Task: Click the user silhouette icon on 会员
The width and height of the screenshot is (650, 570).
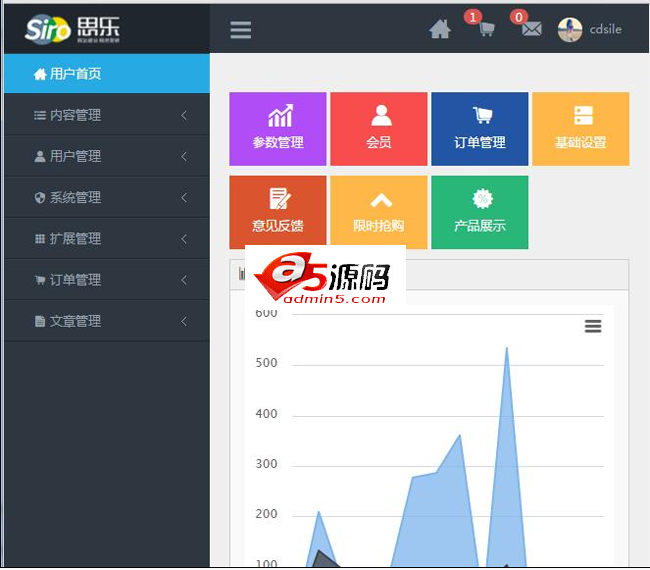Action: [381, 115]
